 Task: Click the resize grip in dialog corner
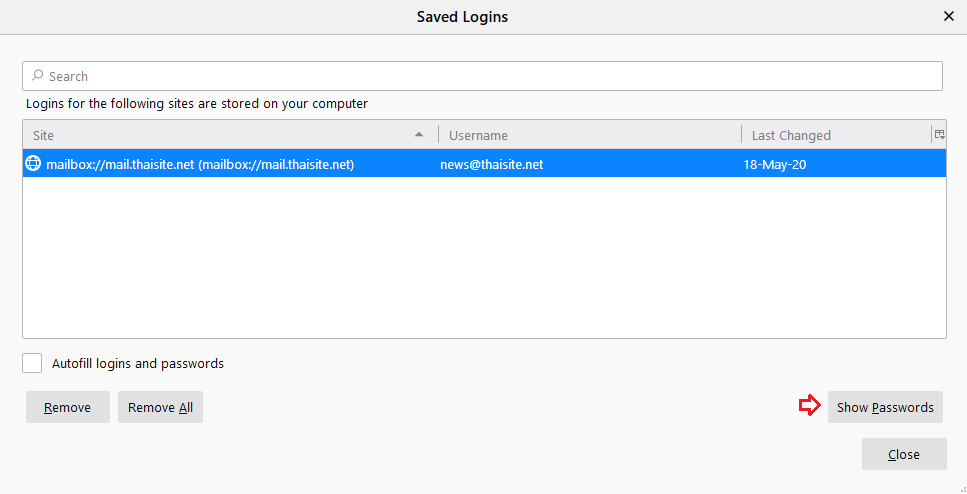pos(961,488)
